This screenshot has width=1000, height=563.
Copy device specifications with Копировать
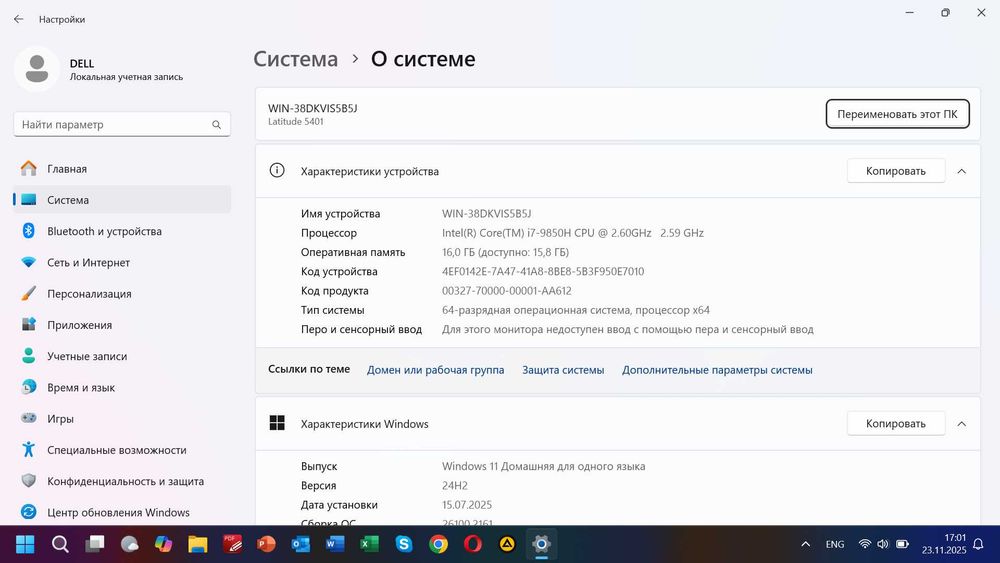[x=895, y=171]
